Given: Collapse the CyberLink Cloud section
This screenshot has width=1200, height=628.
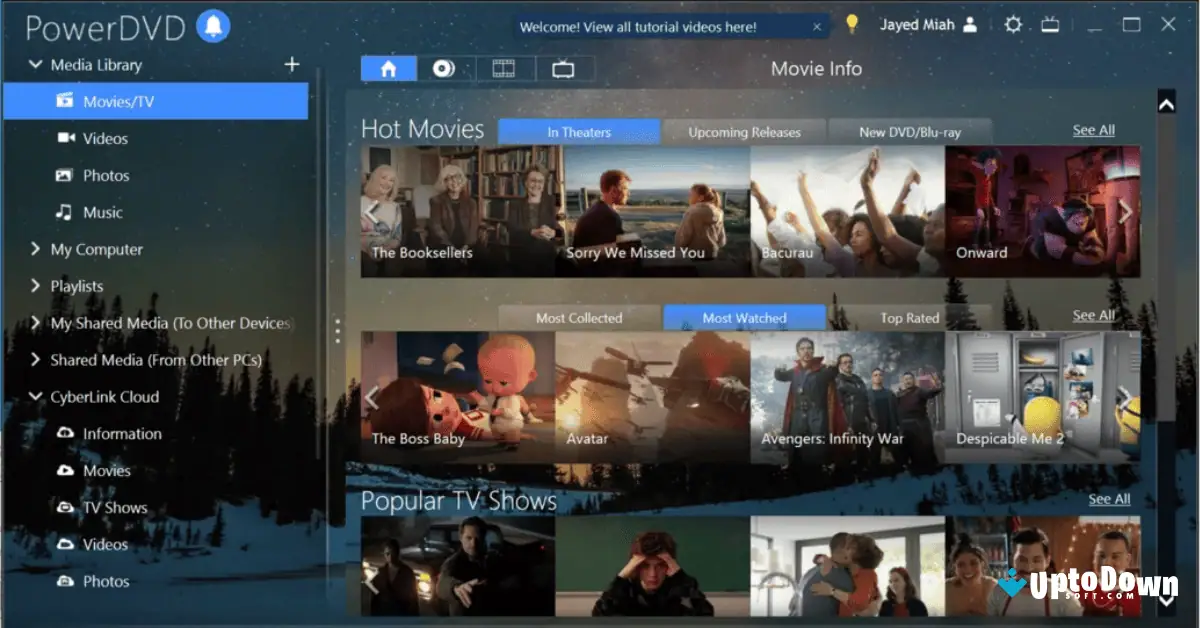Looking at the screenshot, I should (x=35, y=397).
